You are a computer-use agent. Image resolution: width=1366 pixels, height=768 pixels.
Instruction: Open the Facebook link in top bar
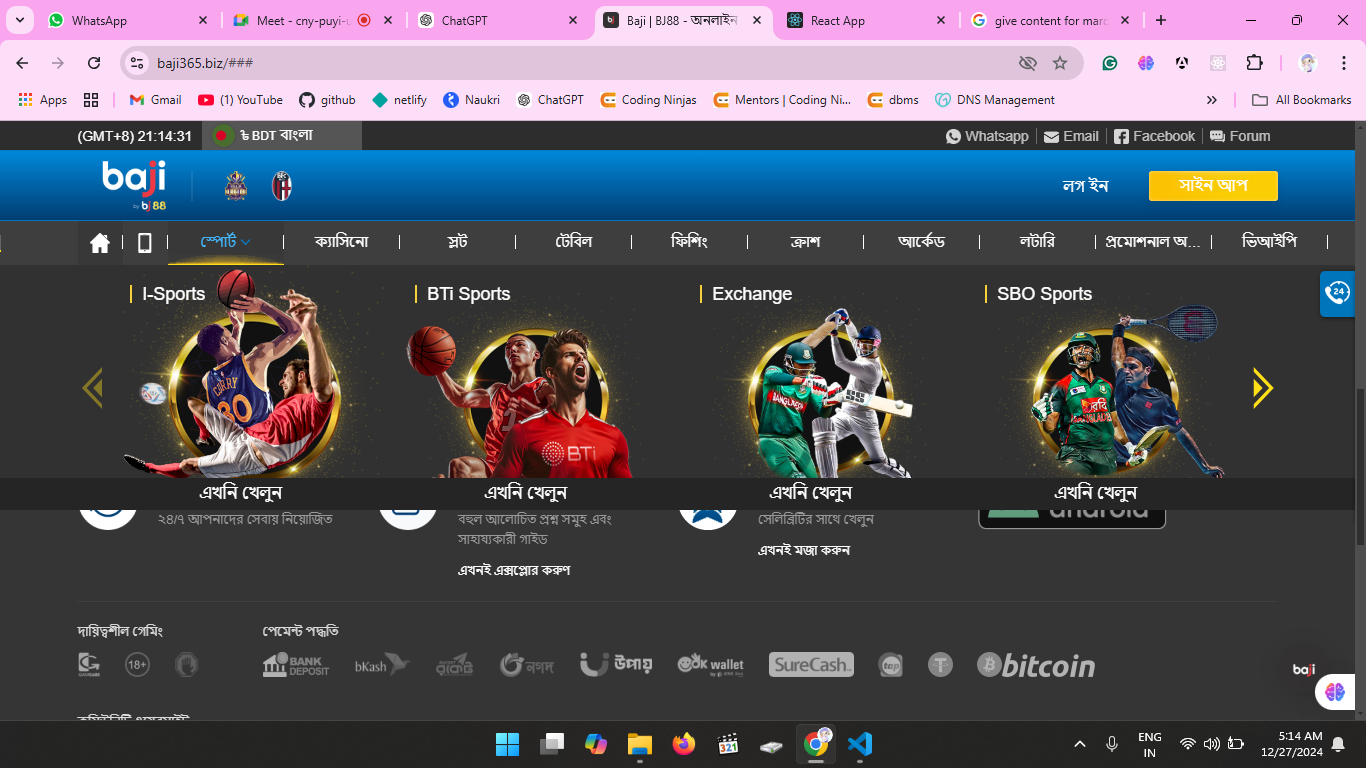(x=1154, y=136)
